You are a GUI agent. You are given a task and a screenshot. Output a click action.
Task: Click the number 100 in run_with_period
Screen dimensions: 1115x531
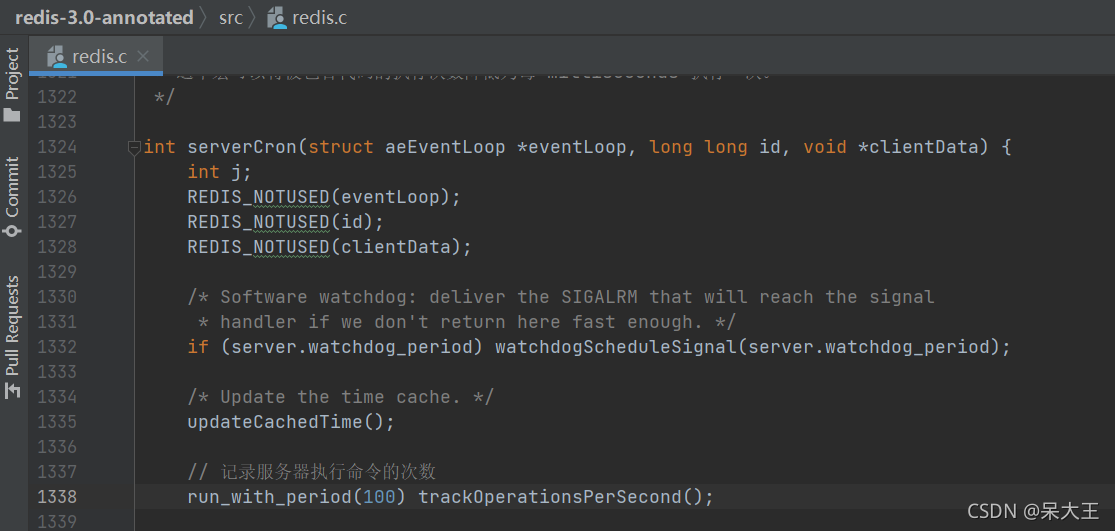click(379, 497)
